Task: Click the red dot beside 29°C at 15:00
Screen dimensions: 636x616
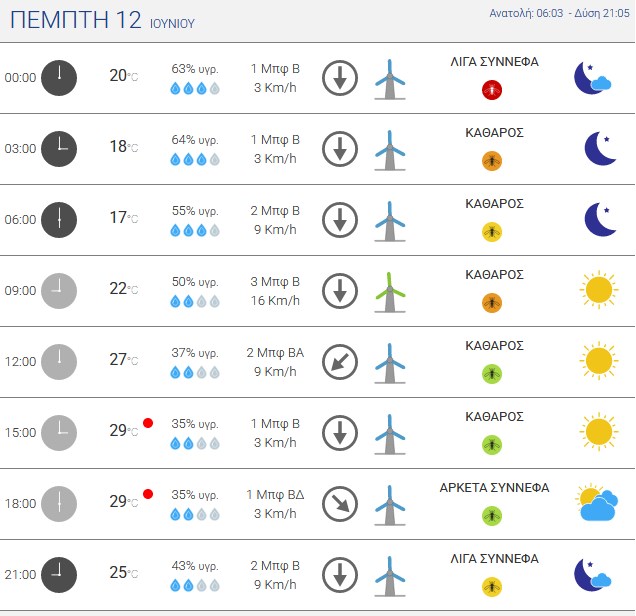Action: [x=148, y=423]
